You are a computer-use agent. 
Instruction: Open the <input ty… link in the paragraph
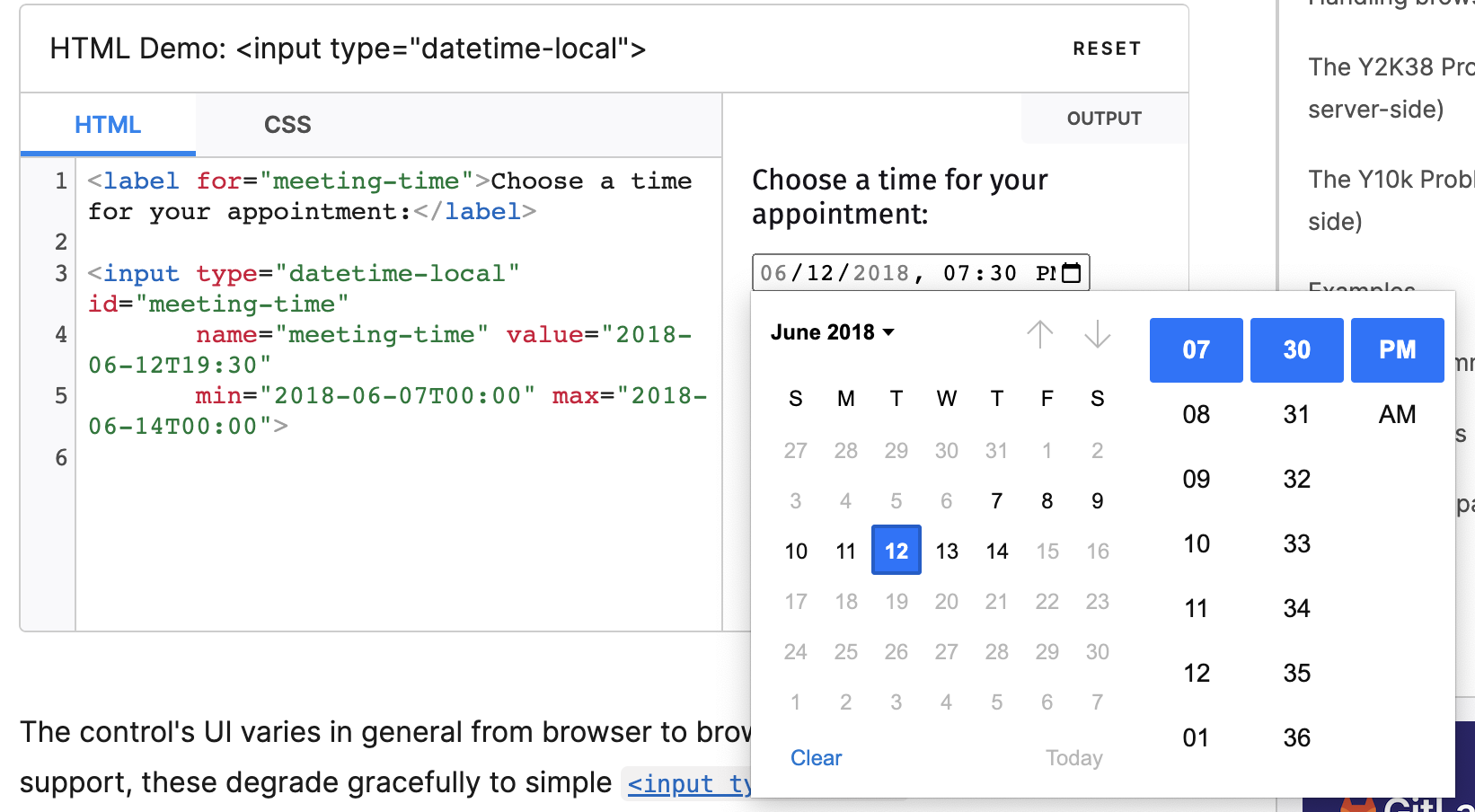pyautogui.click(x=688, y=784)
